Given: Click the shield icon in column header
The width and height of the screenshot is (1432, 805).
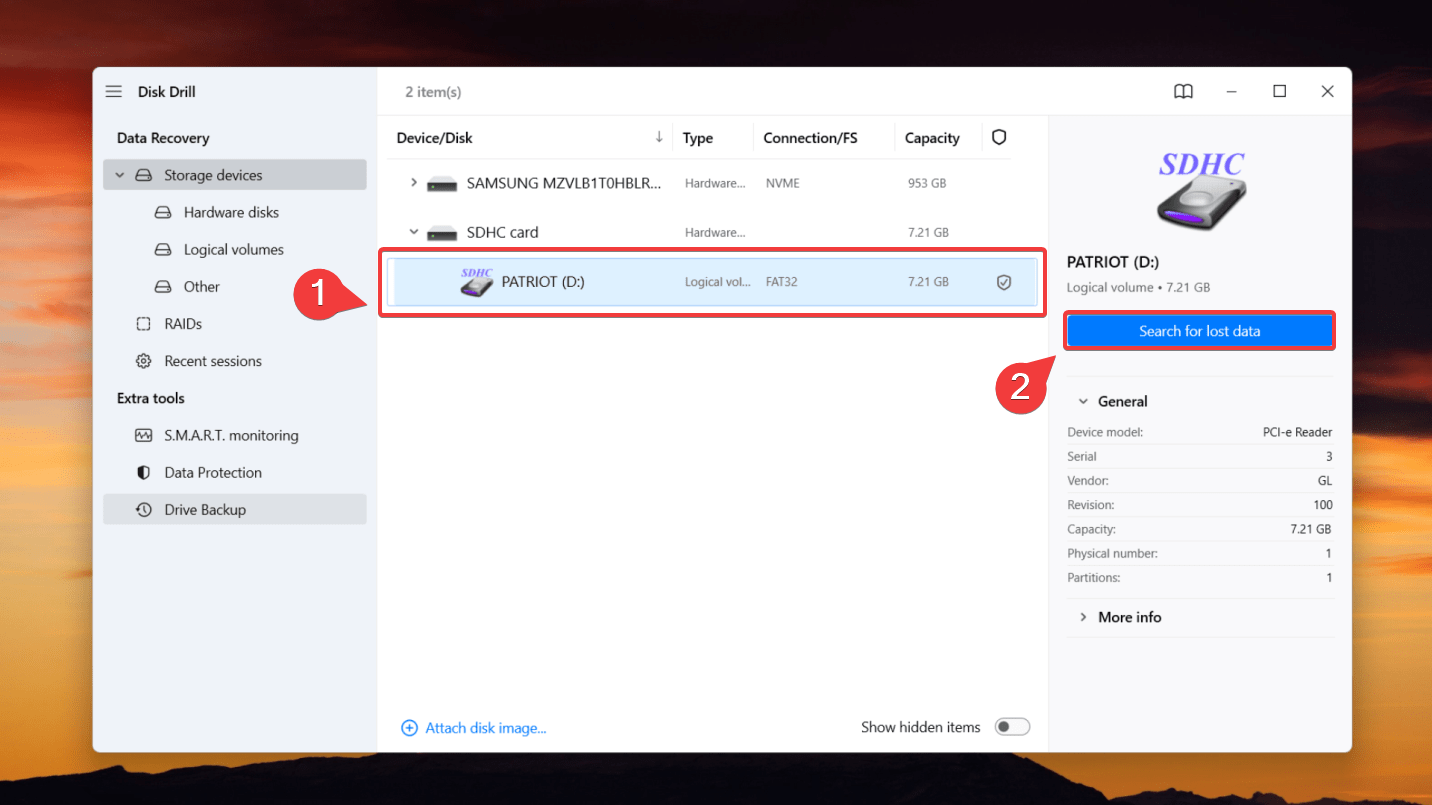Looking at the screenshot, I should [999, 137].
